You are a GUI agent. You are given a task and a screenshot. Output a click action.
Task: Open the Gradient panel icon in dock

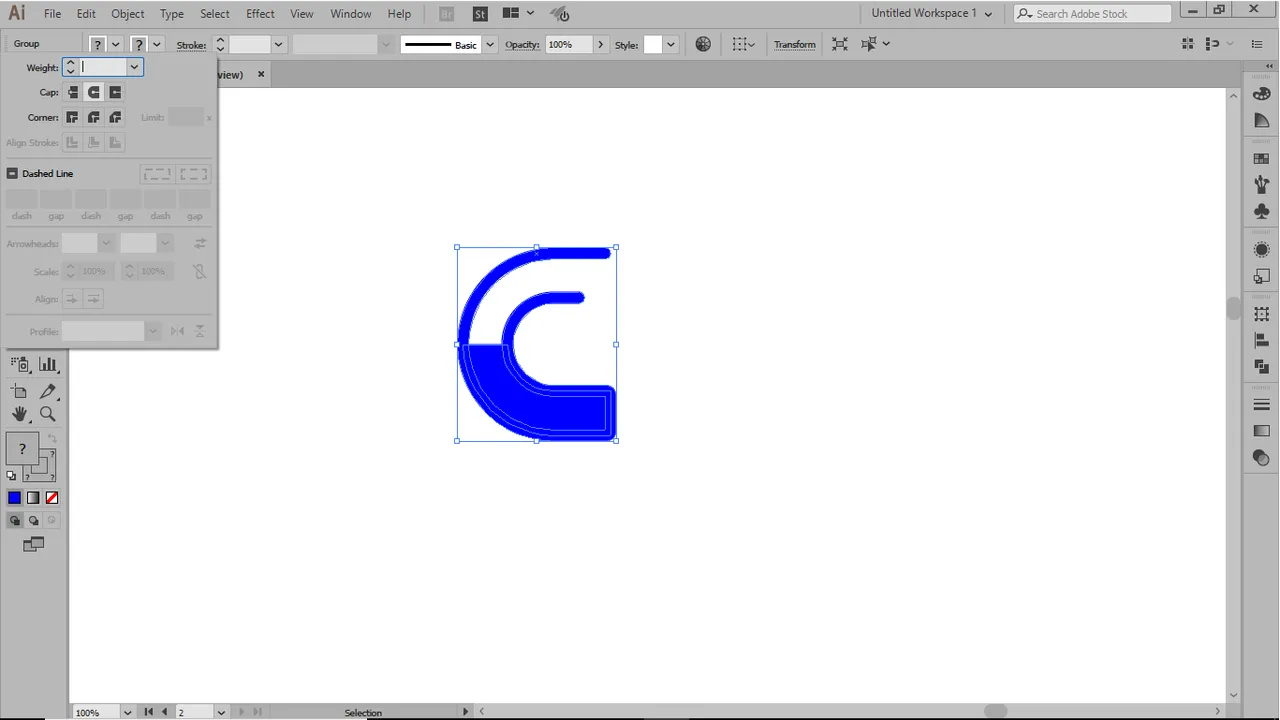click(x=1261, y=431)
